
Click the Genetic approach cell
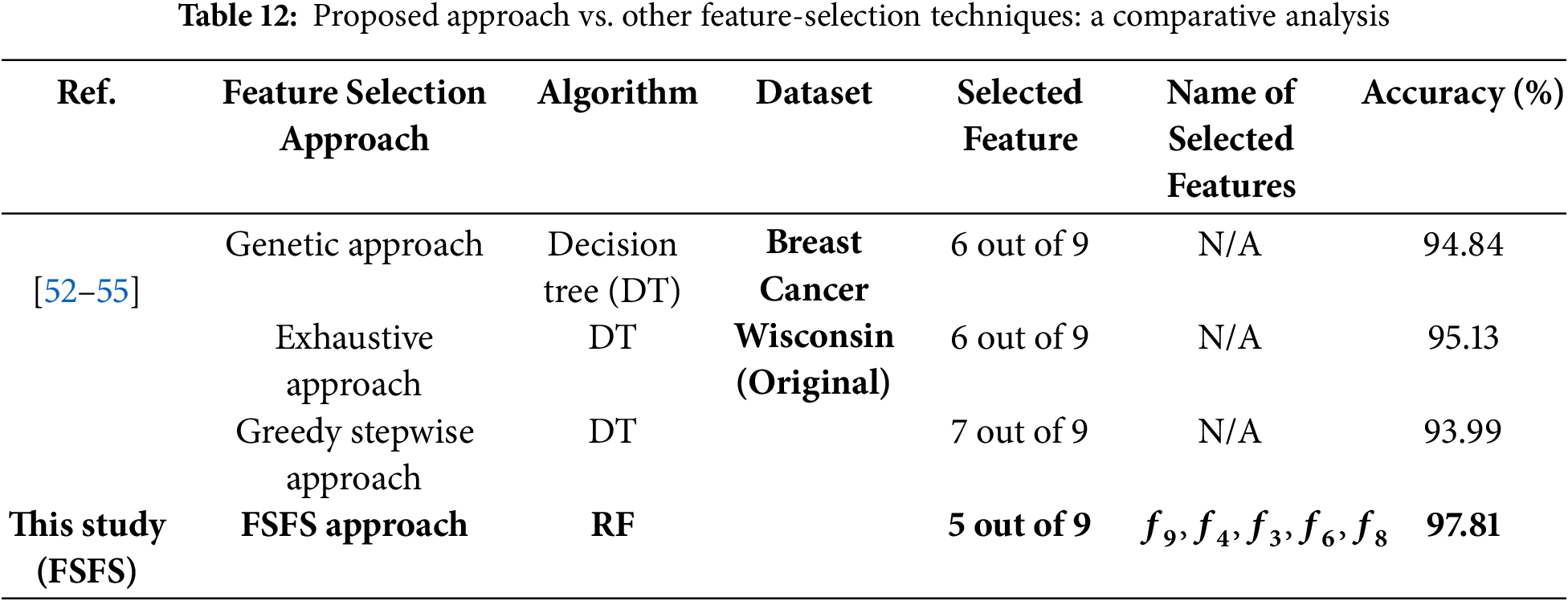[354, 244]
